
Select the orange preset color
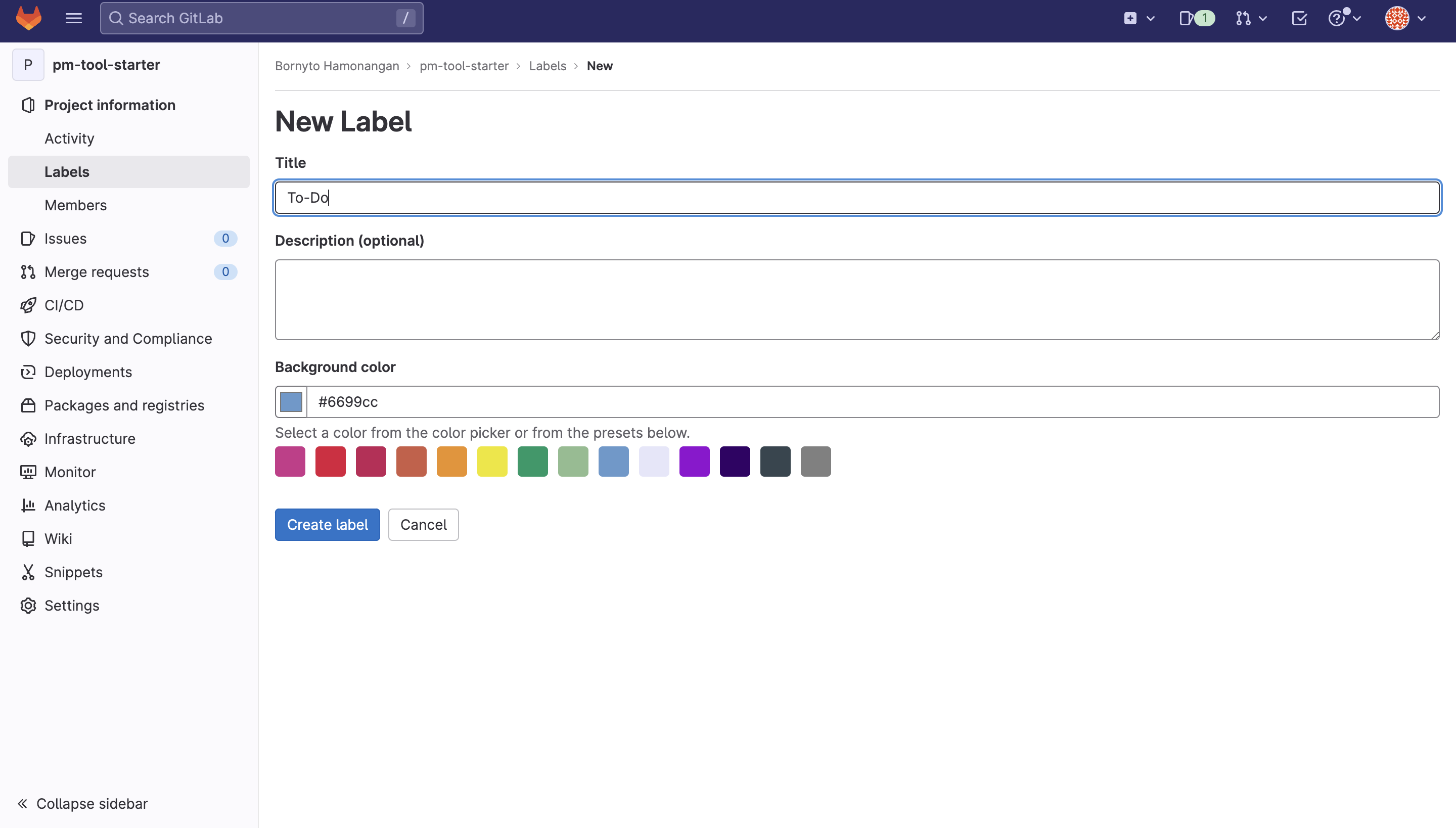pyautogui.click(x=451, y=461)
